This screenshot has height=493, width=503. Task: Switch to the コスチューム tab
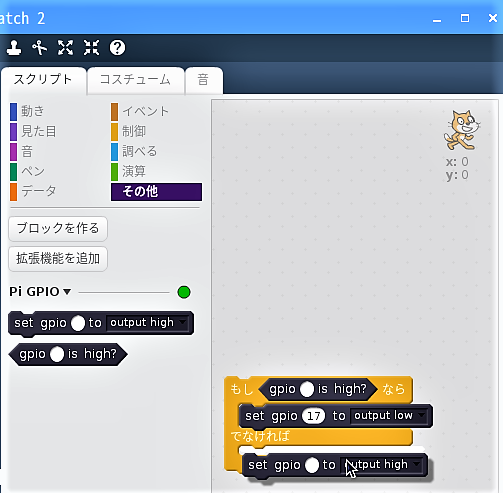[136, 80]
